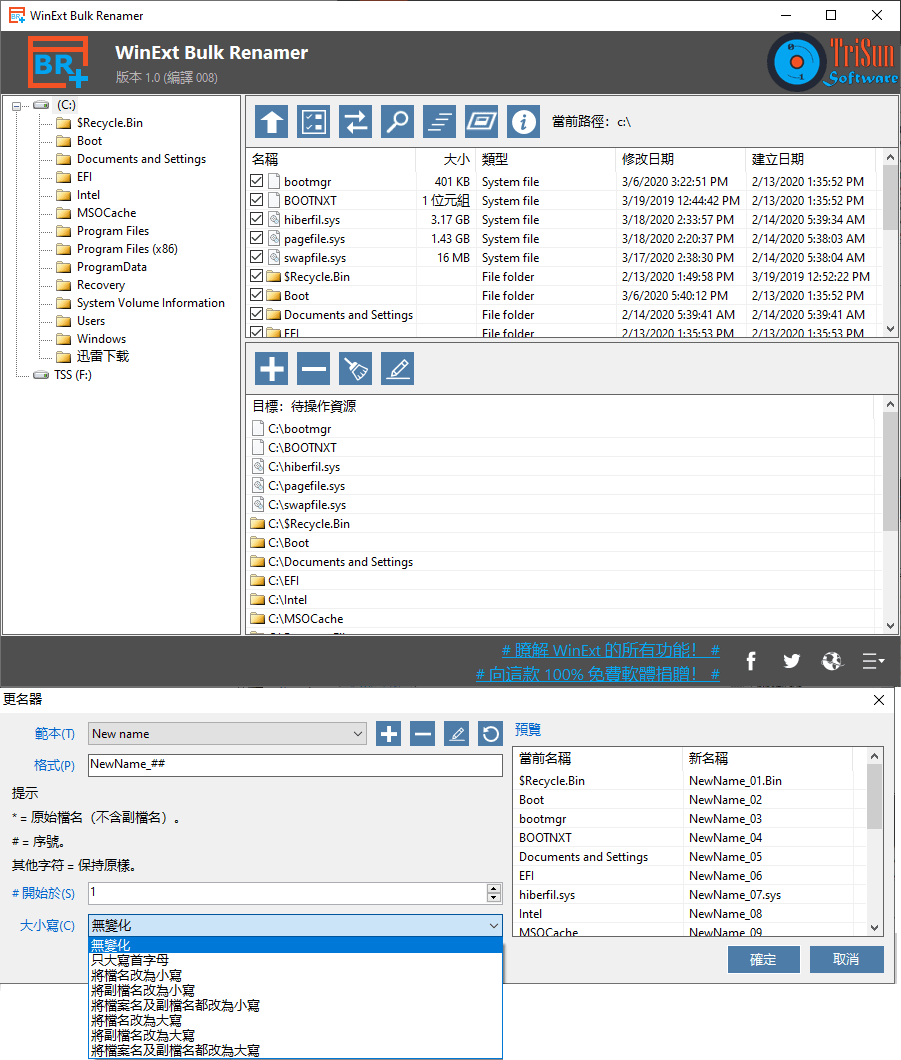The height and width of the screenshot is (1060, 901).
Task: Uncheck the bootmgr file checkbox
Action: 256,180
